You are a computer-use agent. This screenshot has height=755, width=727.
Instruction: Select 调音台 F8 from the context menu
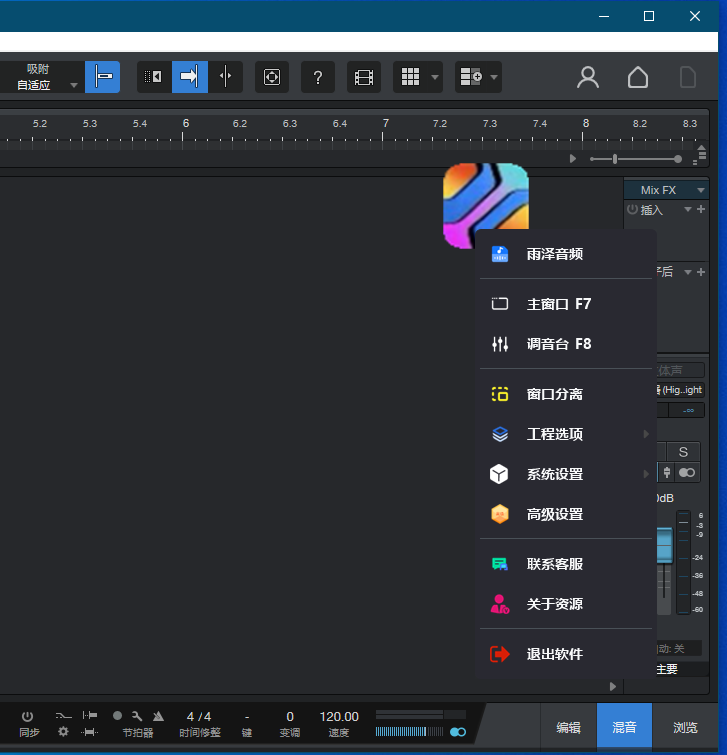[x=558, y=344]
